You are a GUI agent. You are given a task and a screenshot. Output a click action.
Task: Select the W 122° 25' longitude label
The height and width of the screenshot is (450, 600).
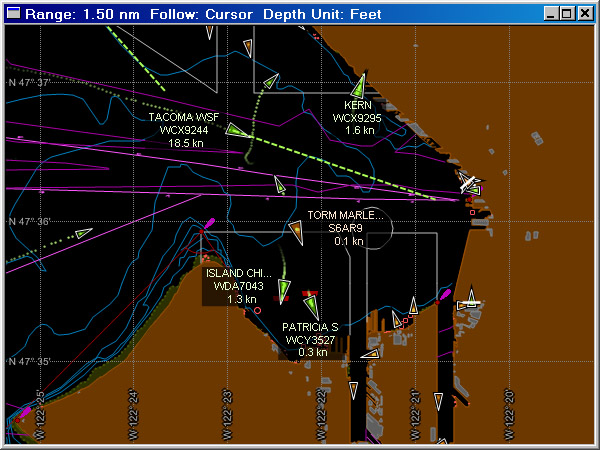[x=40, y=415]
